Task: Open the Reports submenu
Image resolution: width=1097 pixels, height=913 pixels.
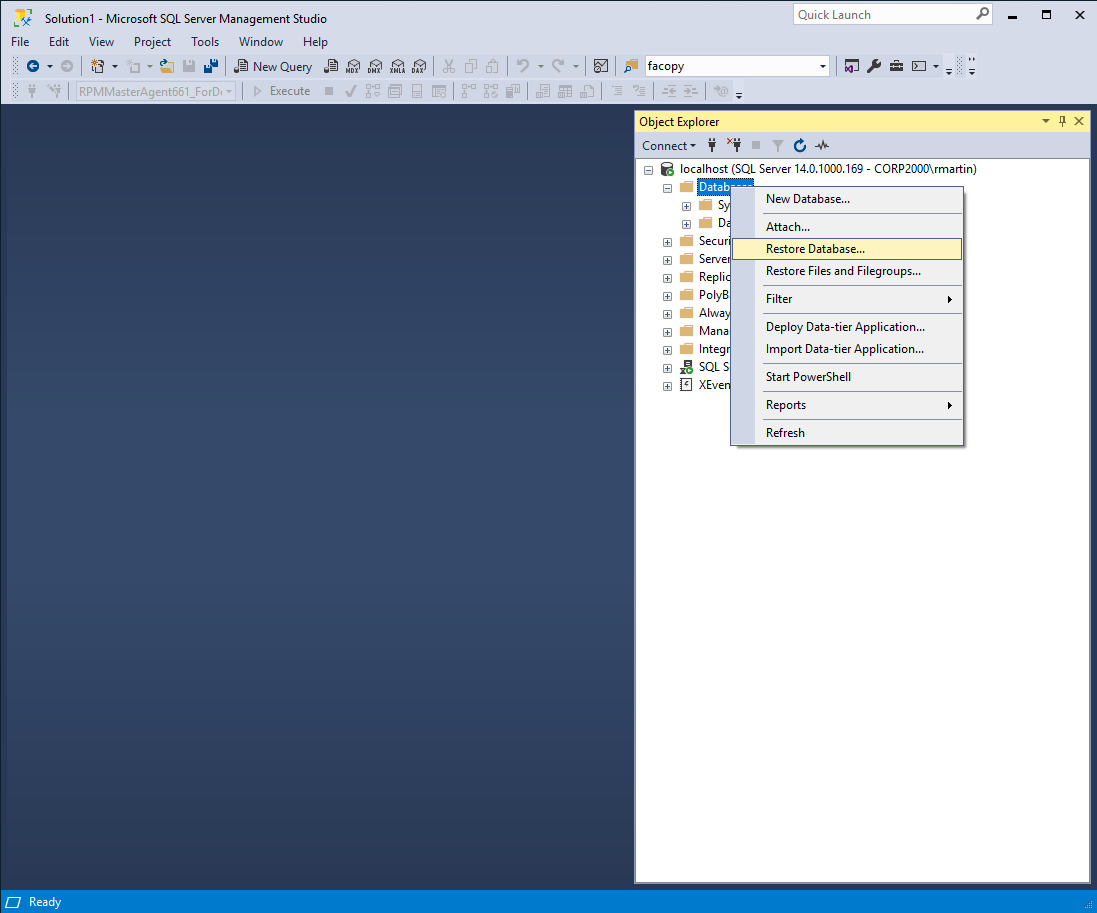Action: coord(847,405)
